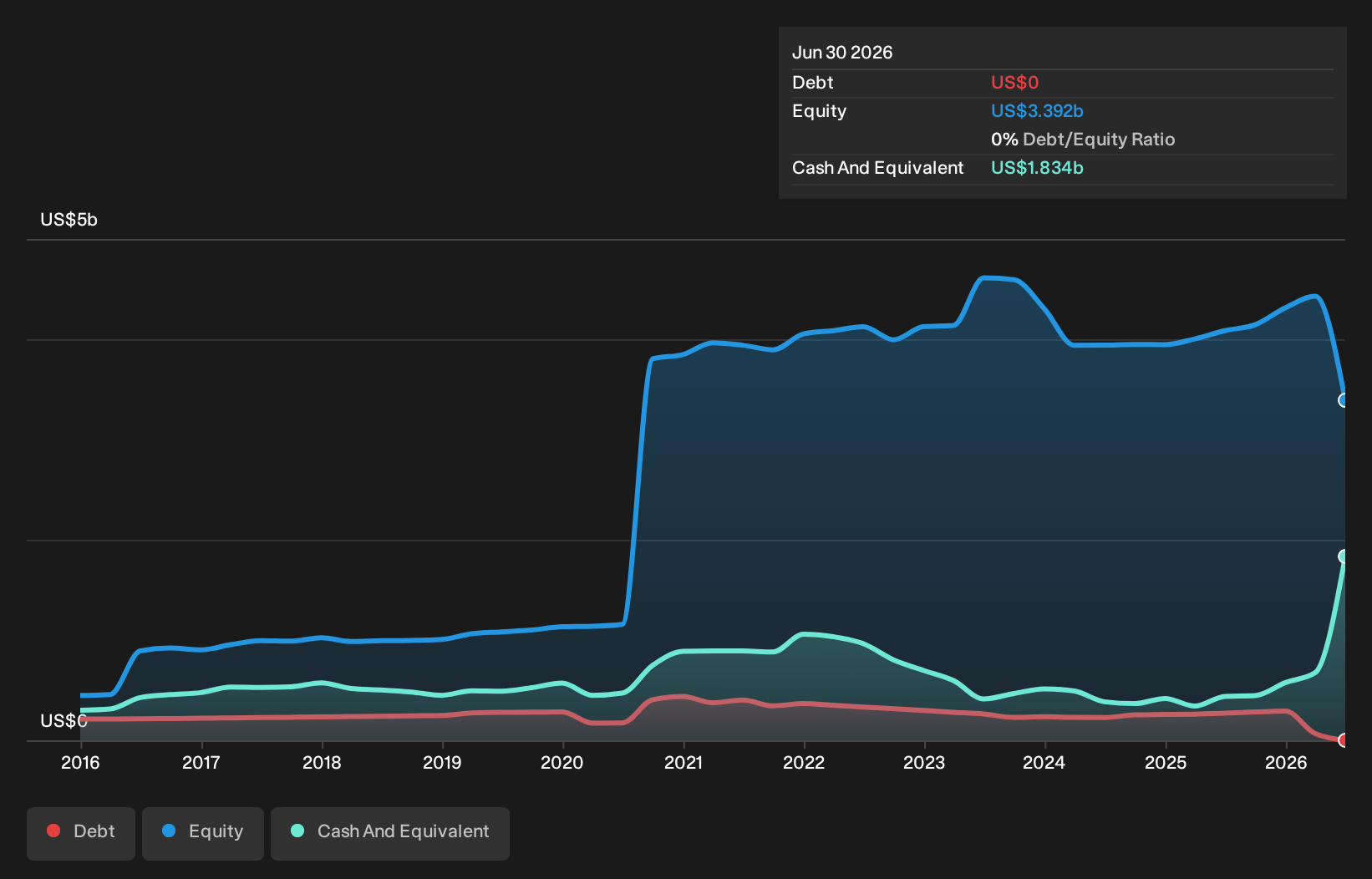
Task: Click the red Debt legend dot
Action: [x=53, y=831]
